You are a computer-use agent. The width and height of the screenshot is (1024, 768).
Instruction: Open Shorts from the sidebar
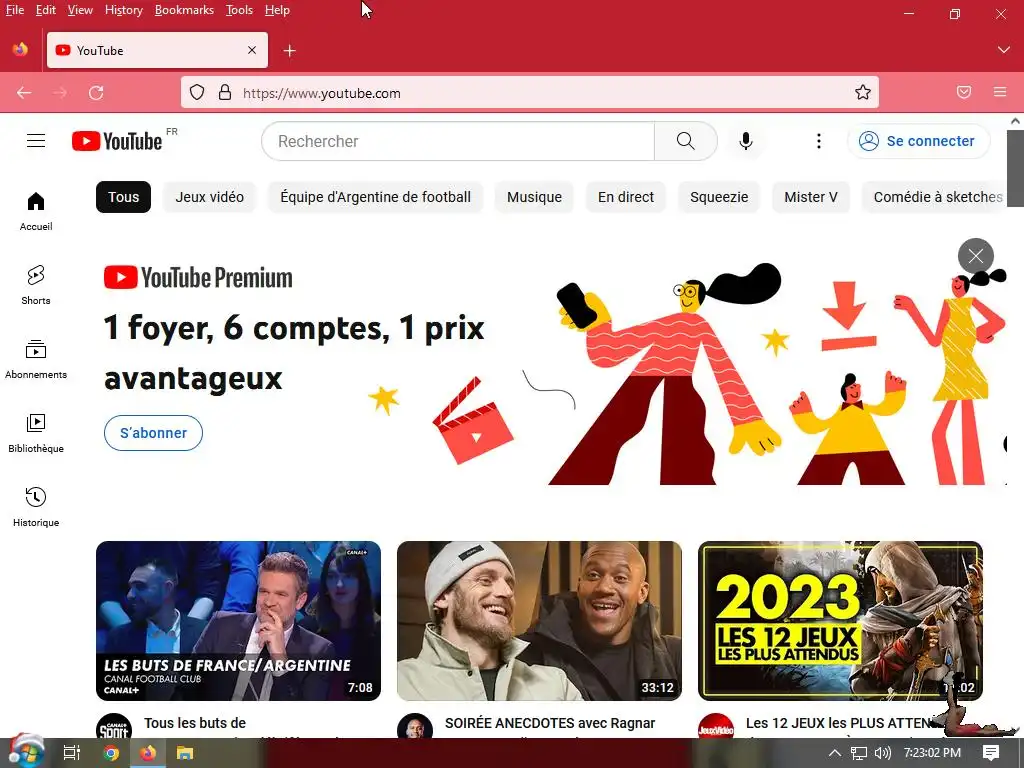[x=36, y=285]
